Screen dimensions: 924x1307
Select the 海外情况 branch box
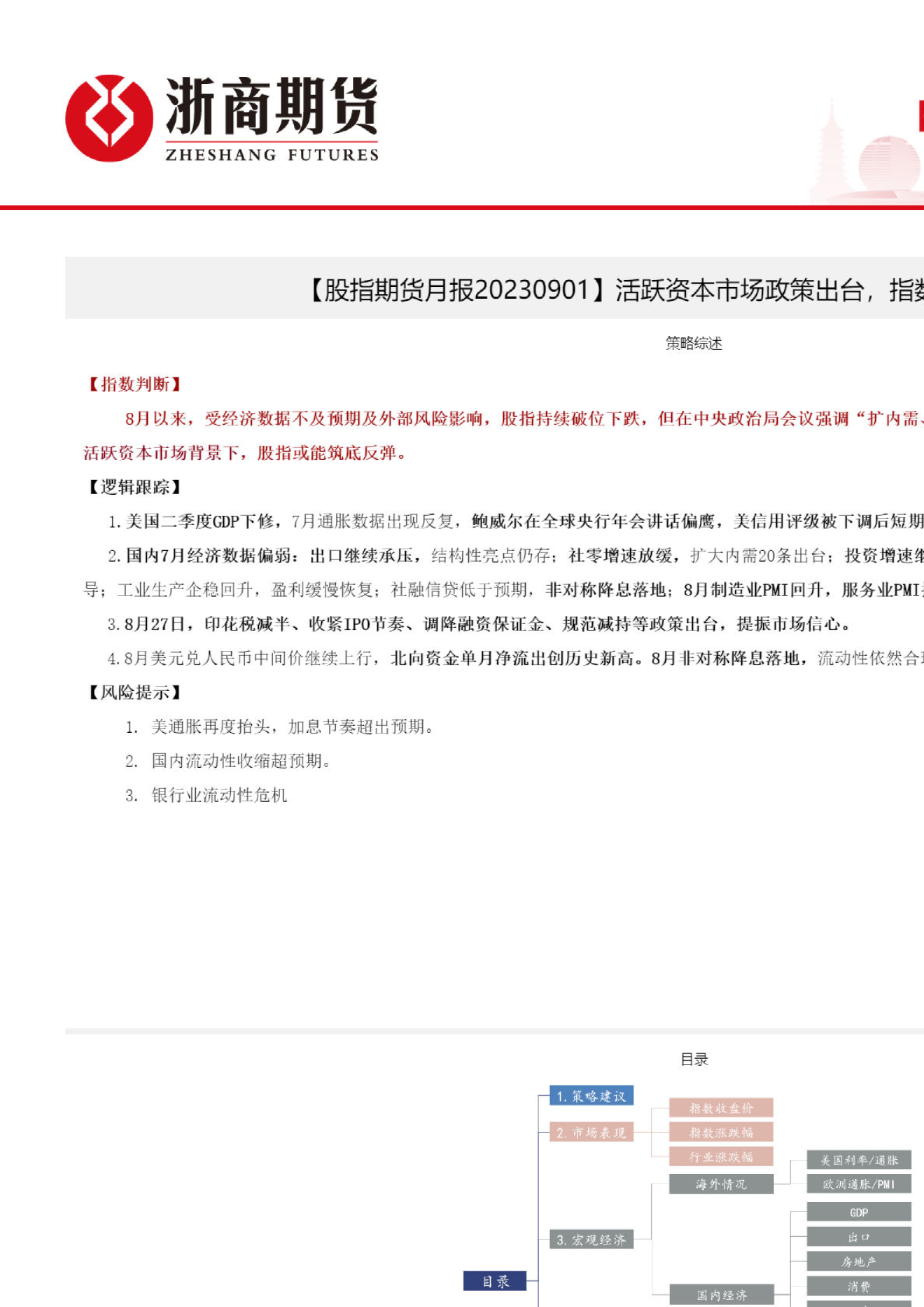(x=721, y=1184)
